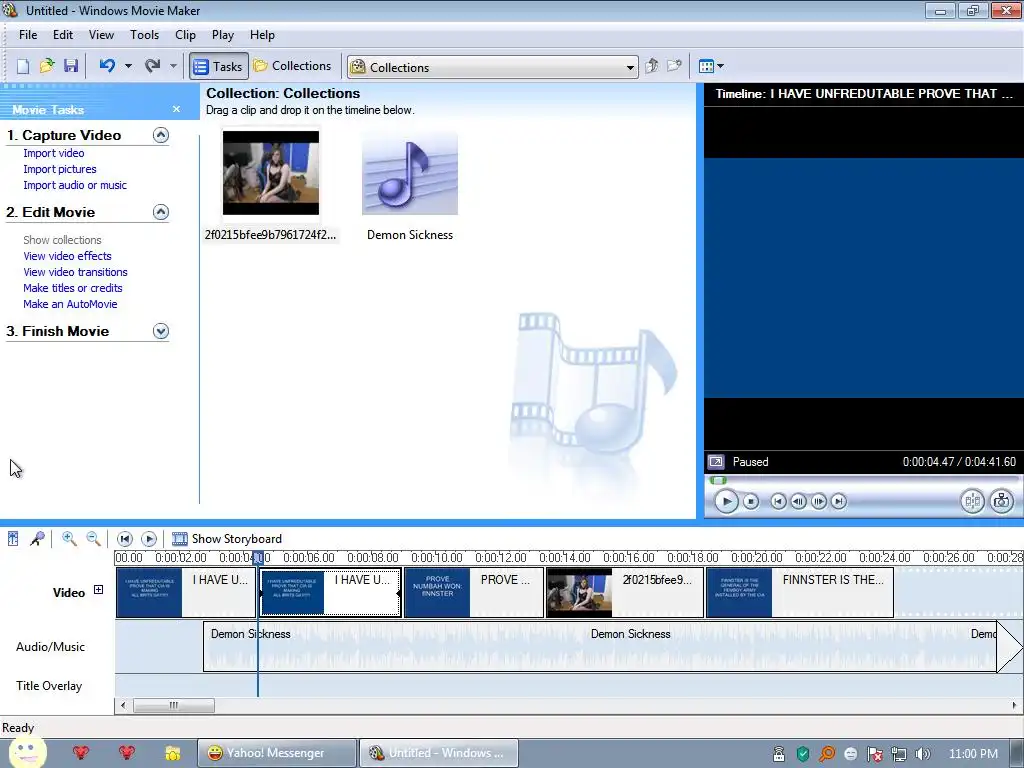Play the preview monitor video
The height and width of the screenshot is (768, 1024).
[x=726, y=502]
